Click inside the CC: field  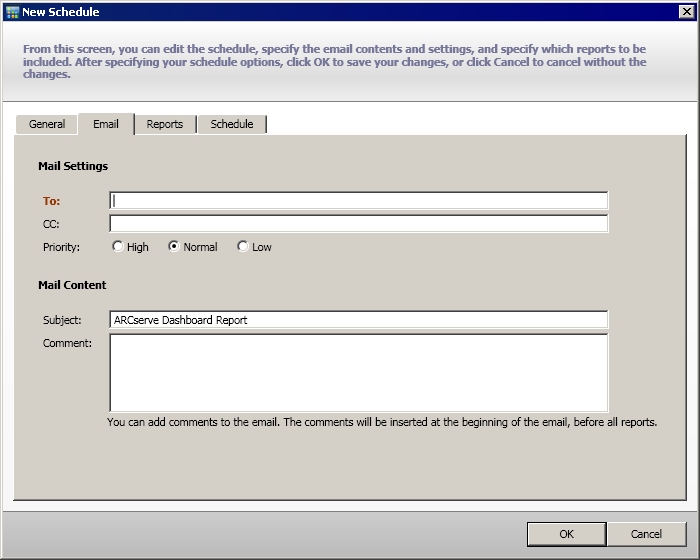(358, 223)
